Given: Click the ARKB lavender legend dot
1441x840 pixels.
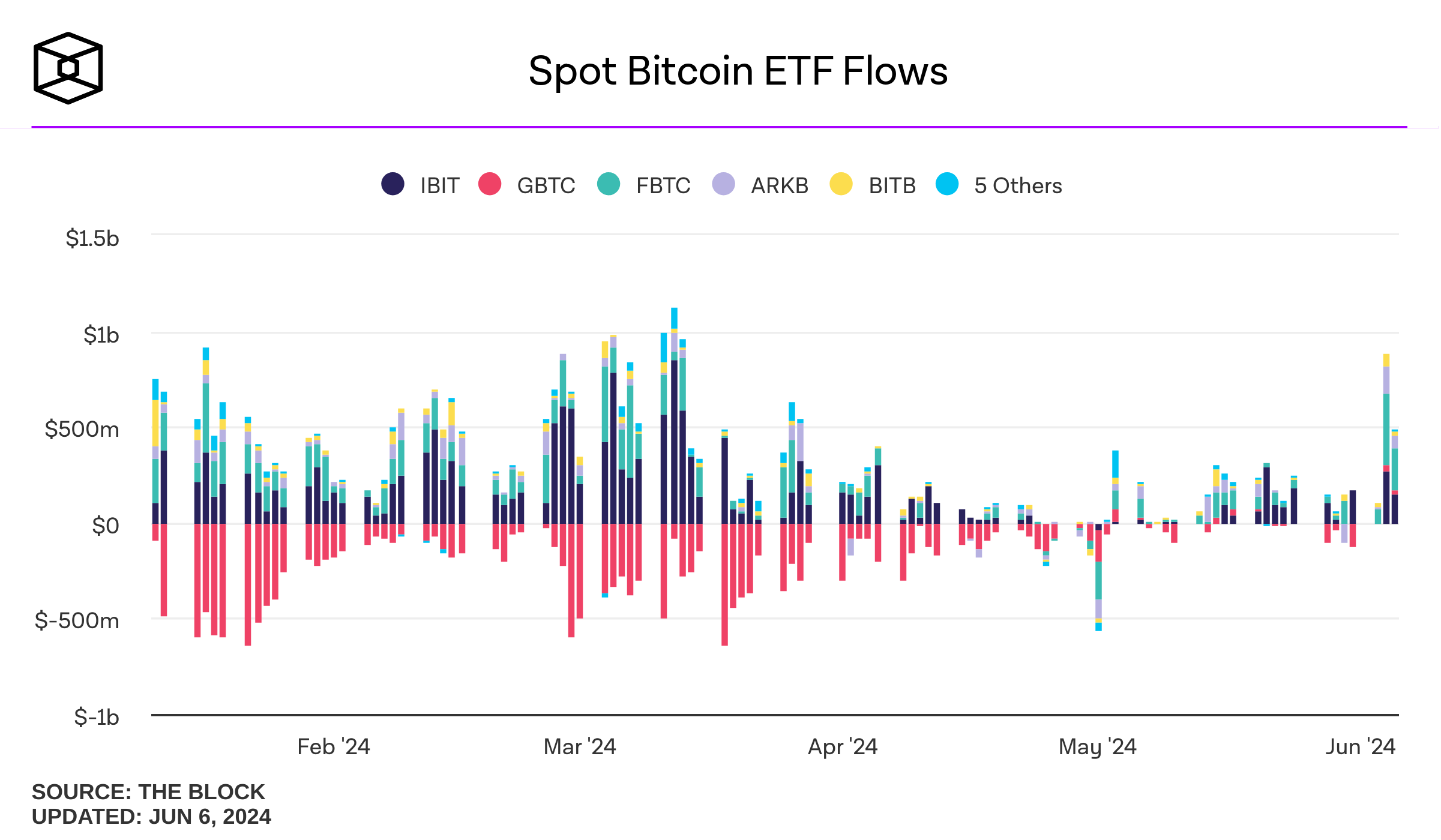Looking at the screenshot, I should [723, 184].
